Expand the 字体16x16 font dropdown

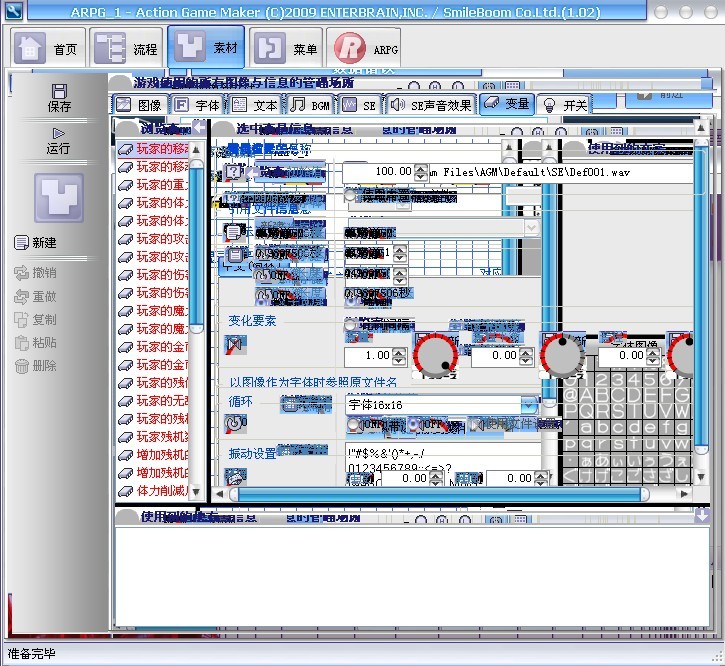pos(529,405)
